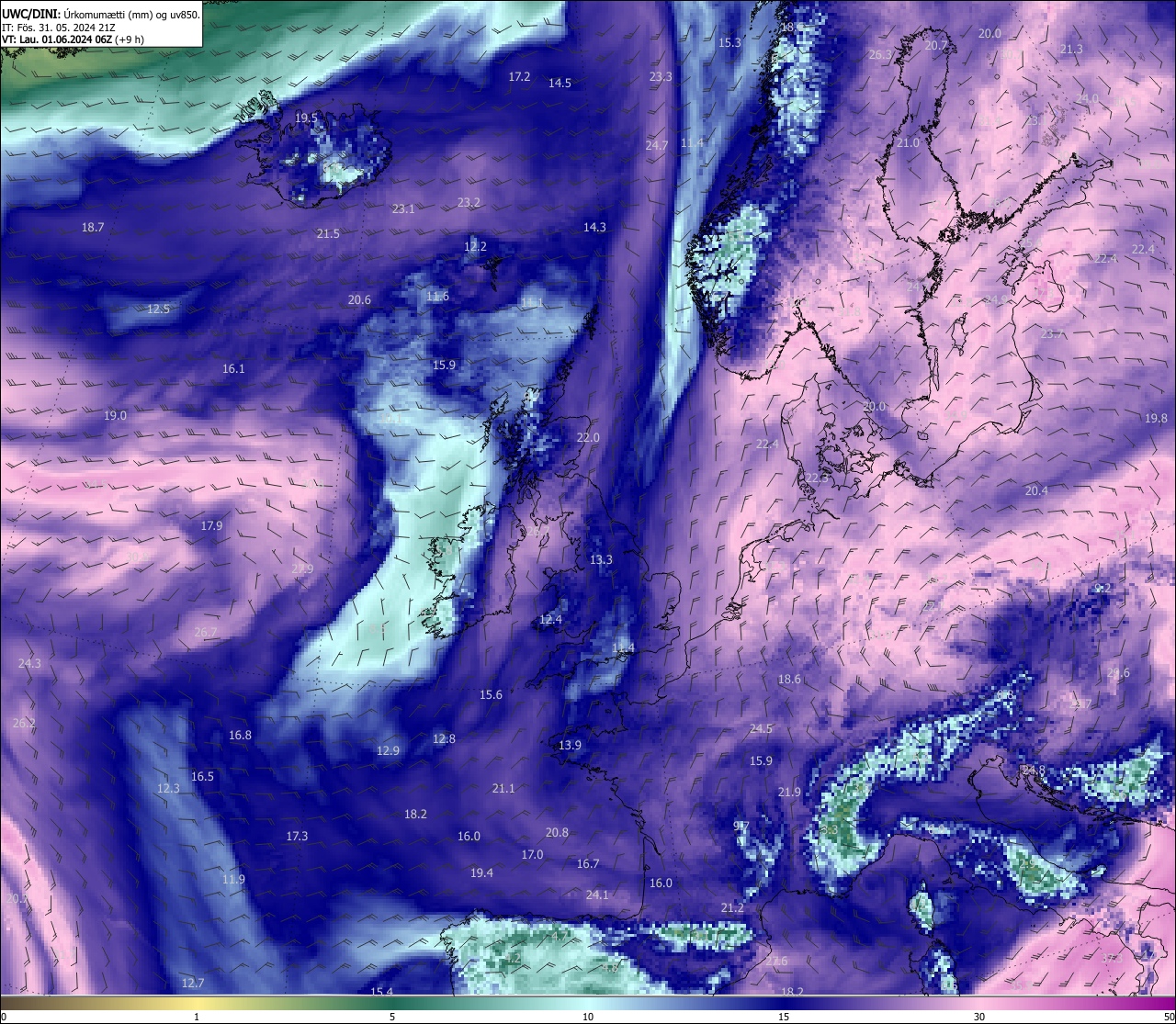Screen dimensions: 1176x1024
Task: Click the 'UWC/DINI' title text
Action: tap(30, 14)
